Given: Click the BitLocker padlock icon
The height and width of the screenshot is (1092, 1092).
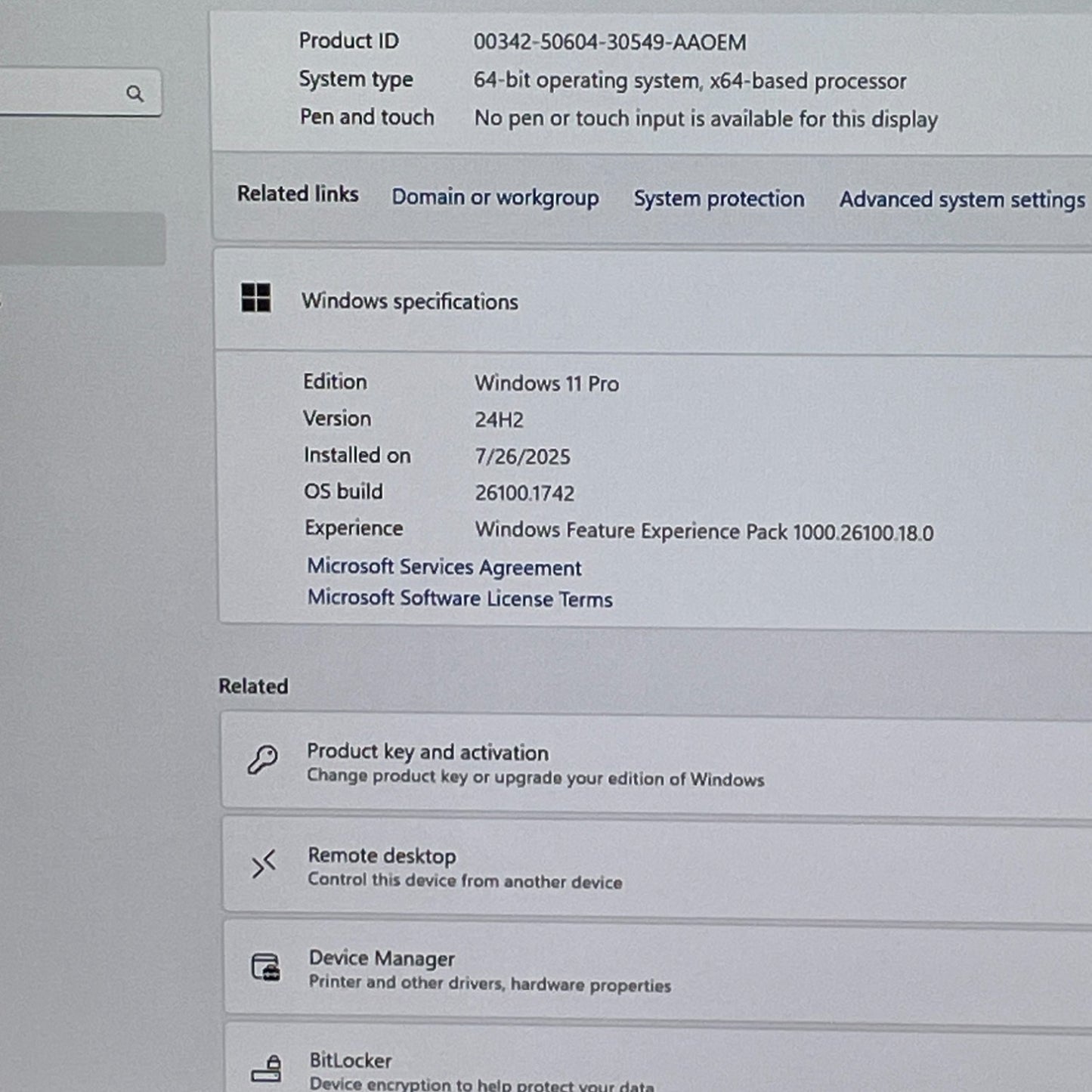Looking at the screenshot, I should (x=267, y=1069).
